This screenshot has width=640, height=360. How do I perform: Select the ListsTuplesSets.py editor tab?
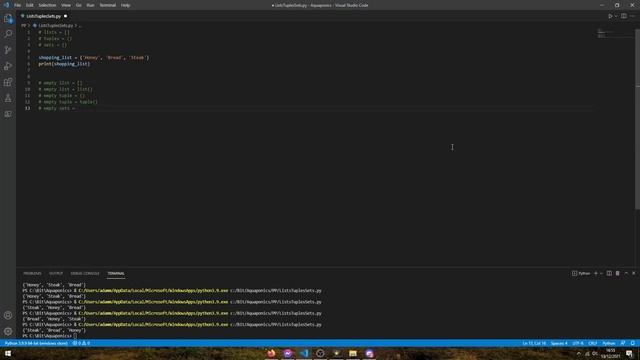(x=43, y=16)
